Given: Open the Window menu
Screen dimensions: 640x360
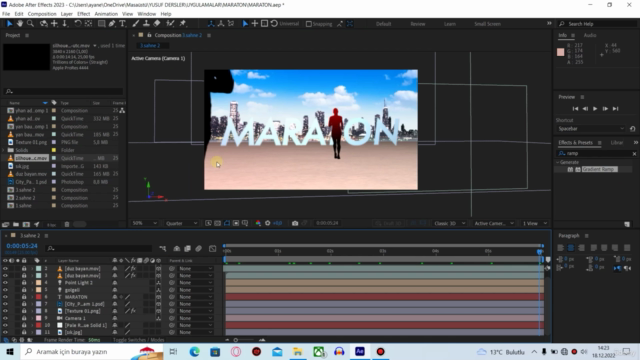Looking at the screenshot, I should tap(147, 14).
